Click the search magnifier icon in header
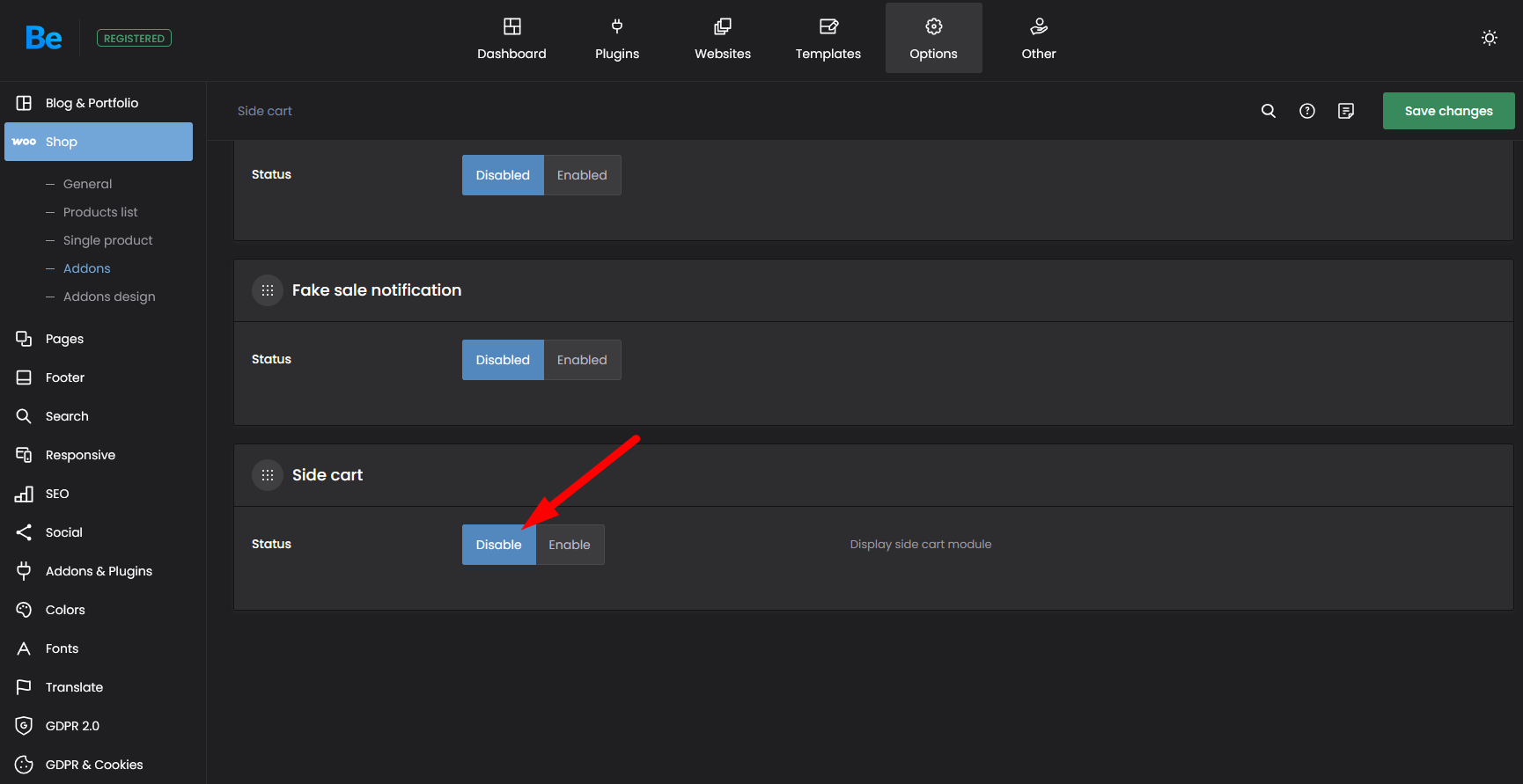1523x784 pixels. coord(1268,111)
